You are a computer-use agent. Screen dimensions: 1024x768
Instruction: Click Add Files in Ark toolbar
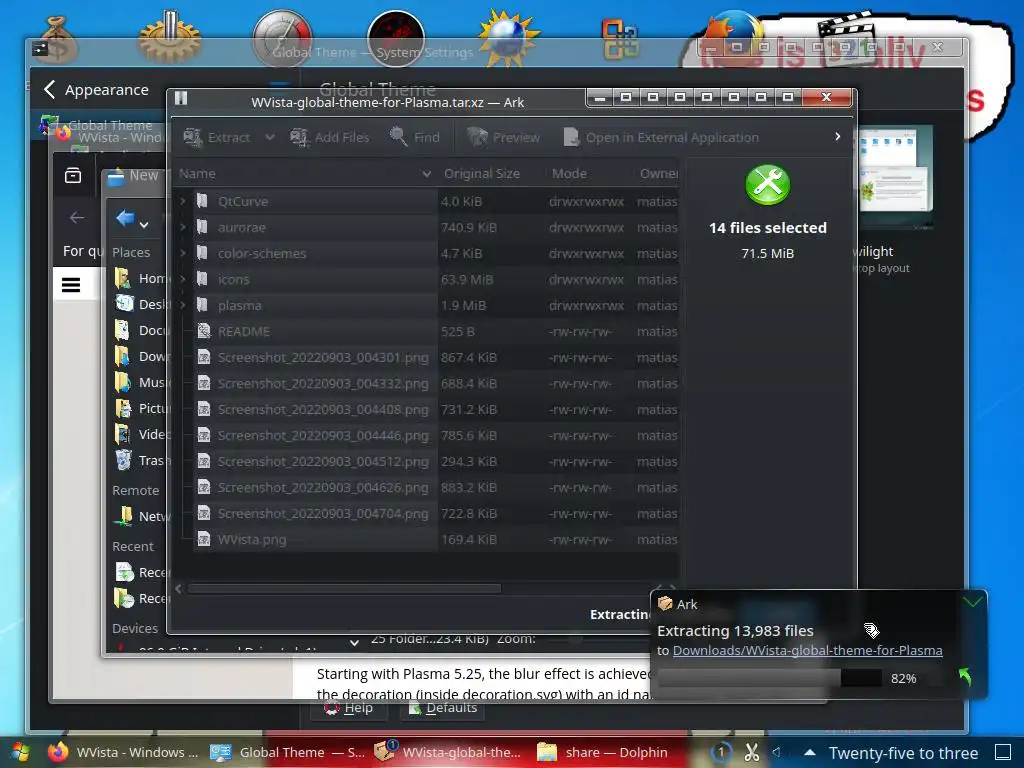pos(330,137)
